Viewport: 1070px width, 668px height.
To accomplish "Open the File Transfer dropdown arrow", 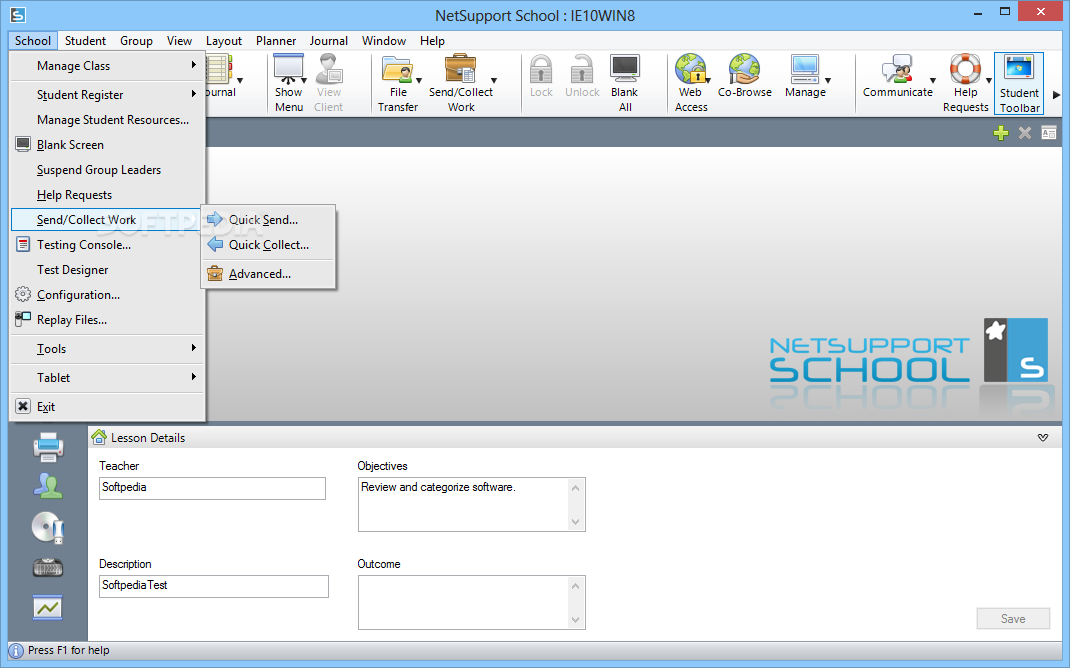I will click(419, 81).
